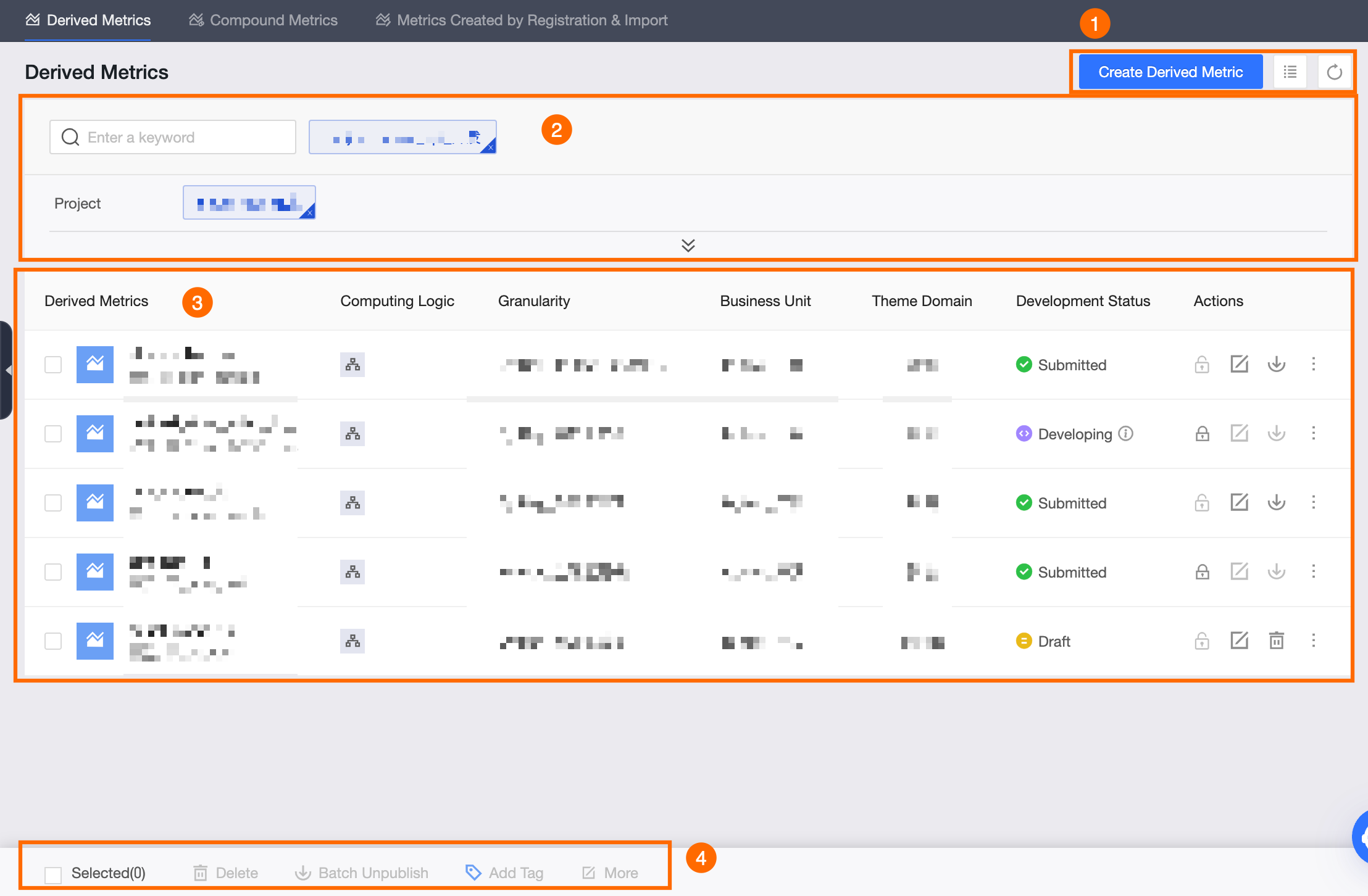Open the floating help chat bubble
This screenshot has height=896, width=1368.
click(x=1360, y=837)
